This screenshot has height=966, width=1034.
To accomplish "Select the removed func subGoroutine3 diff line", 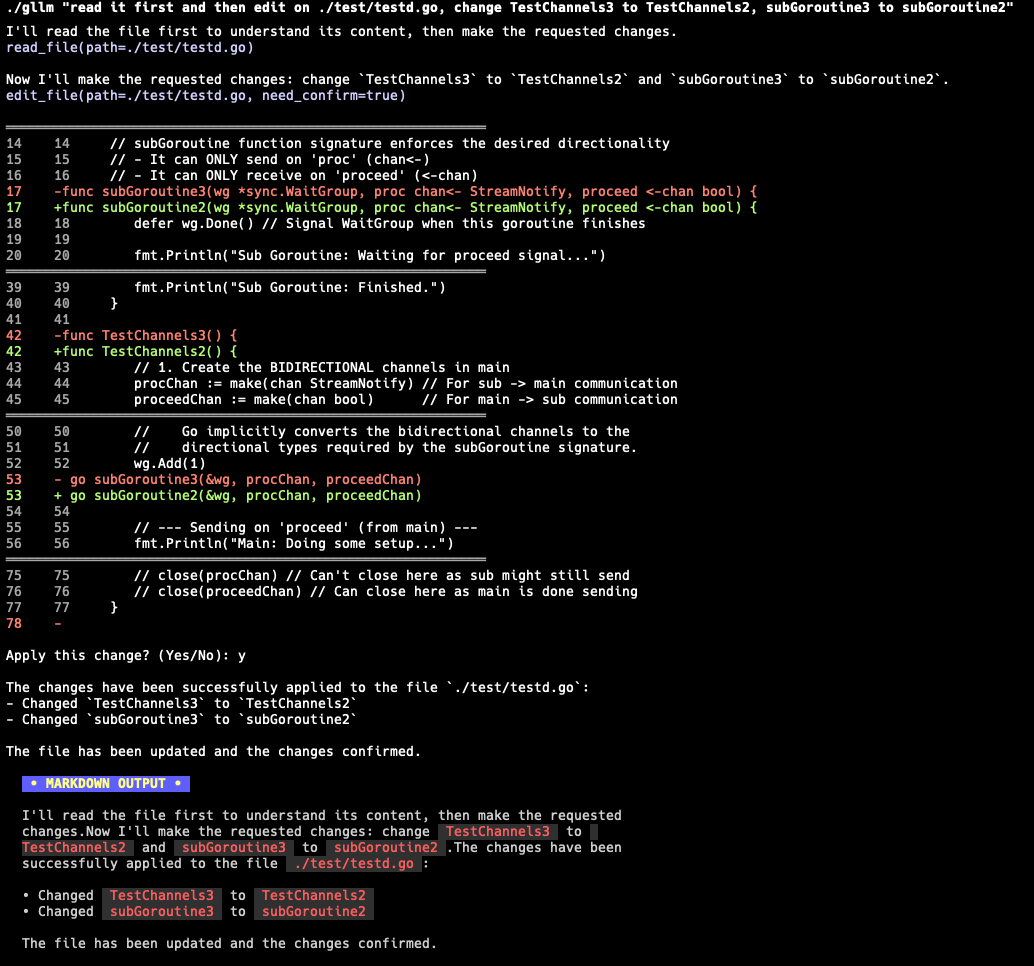I will click(405, 191).
